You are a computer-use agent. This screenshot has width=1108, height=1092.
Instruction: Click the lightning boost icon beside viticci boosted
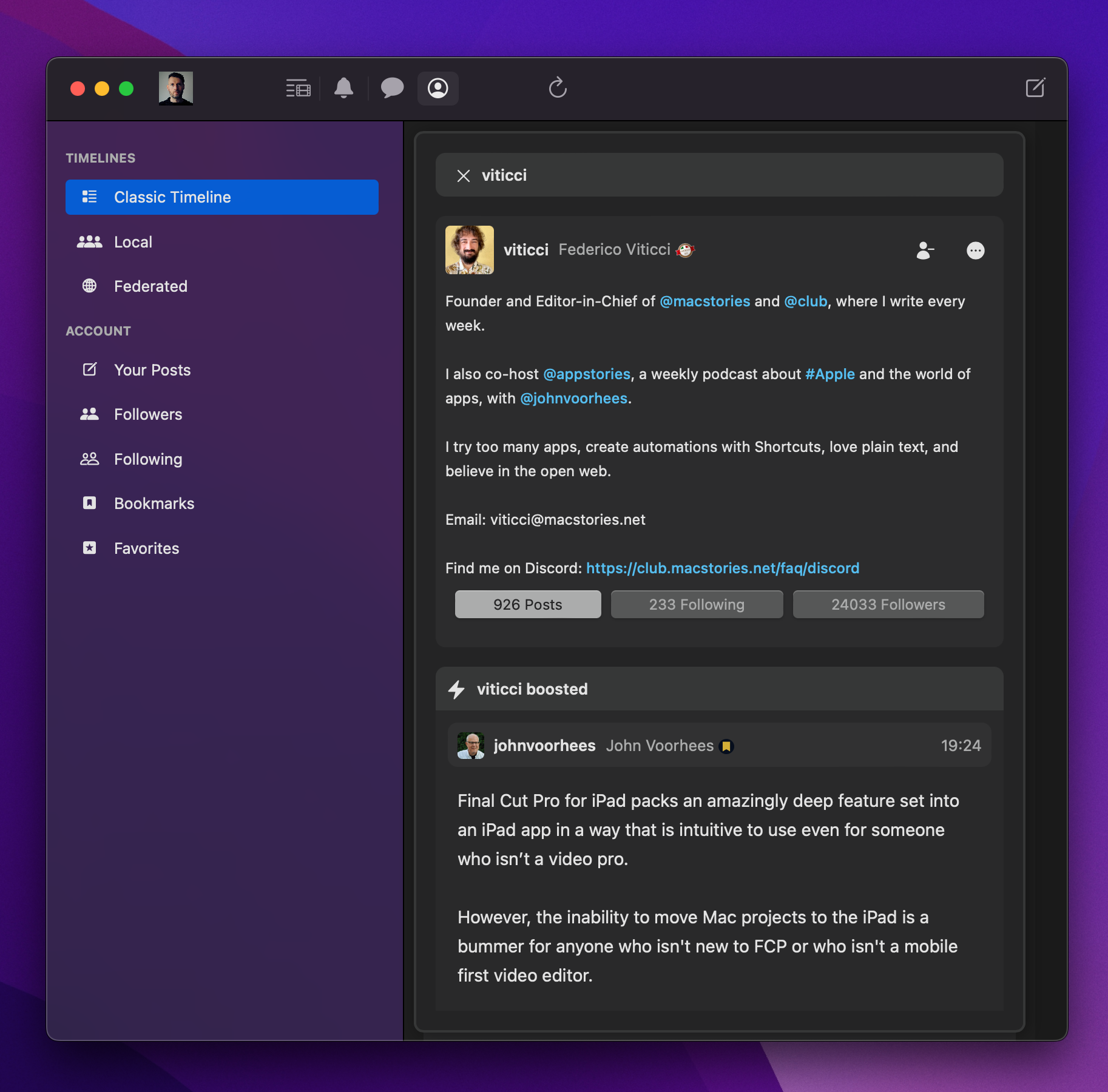(x=456, y=689)
